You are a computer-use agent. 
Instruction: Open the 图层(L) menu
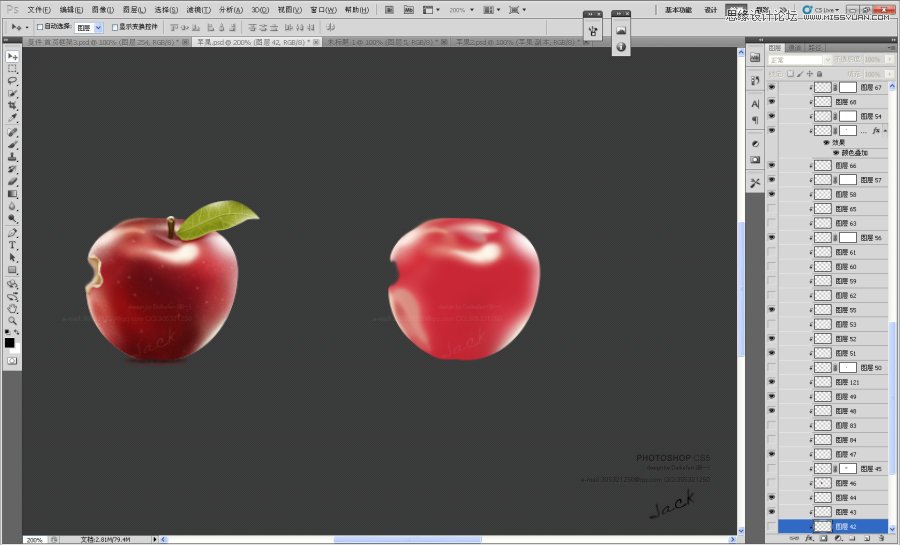tap(134, 10)
